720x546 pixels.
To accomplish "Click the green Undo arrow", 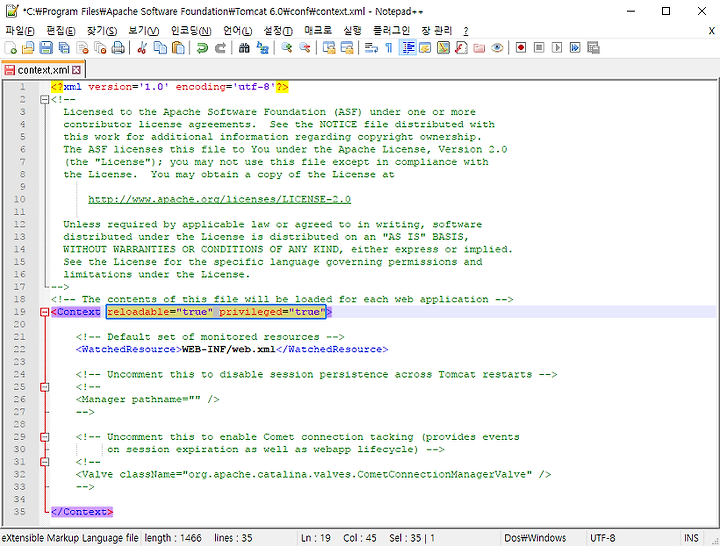I will coord(202,48).
